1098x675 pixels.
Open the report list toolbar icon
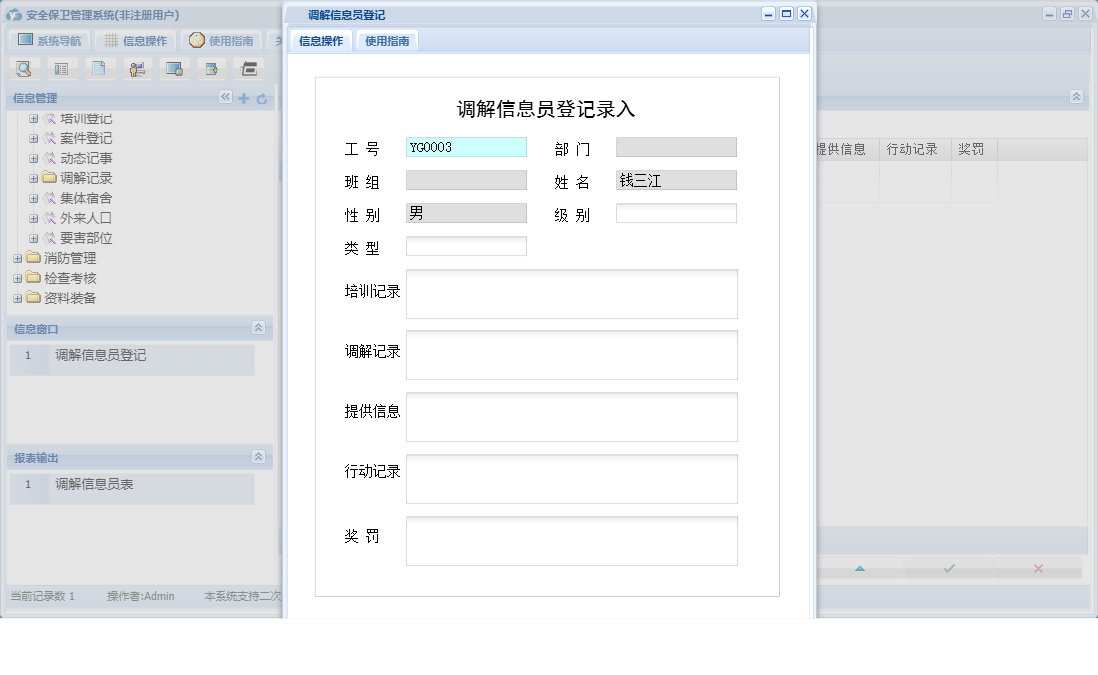pos(62,68)
